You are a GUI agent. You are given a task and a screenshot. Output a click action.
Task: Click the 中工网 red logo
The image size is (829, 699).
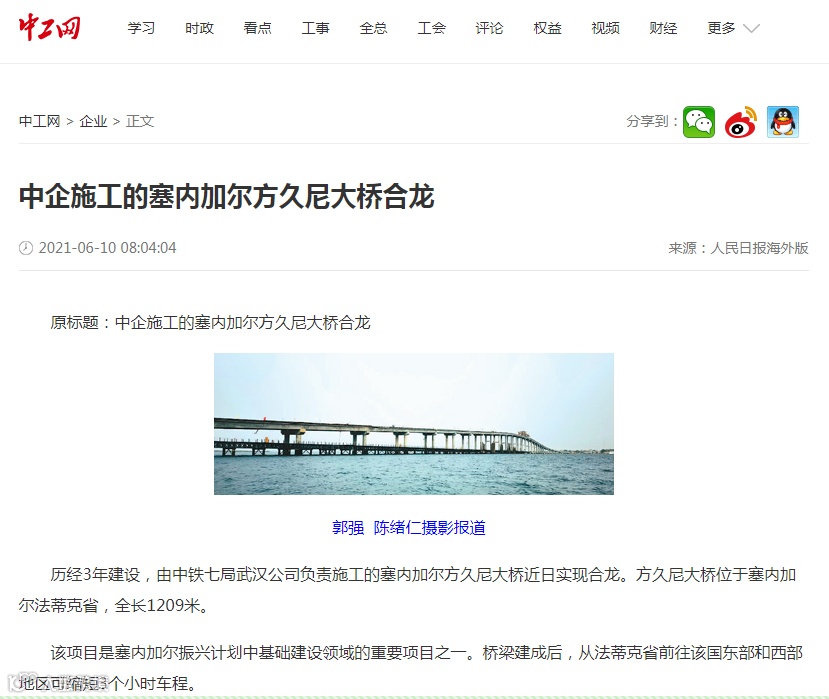50,27
